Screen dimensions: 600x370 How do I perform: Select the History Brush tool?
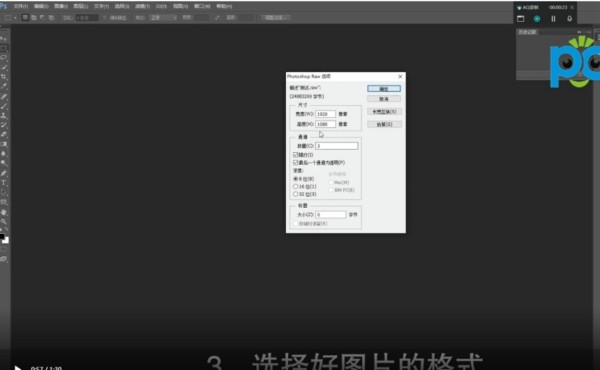(4, 125)
